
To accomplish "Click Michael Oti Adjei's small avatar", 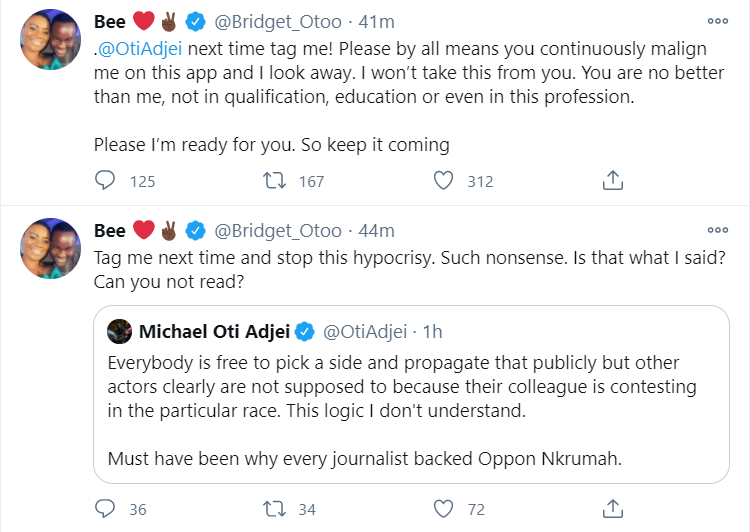I will tap(119, 331).
